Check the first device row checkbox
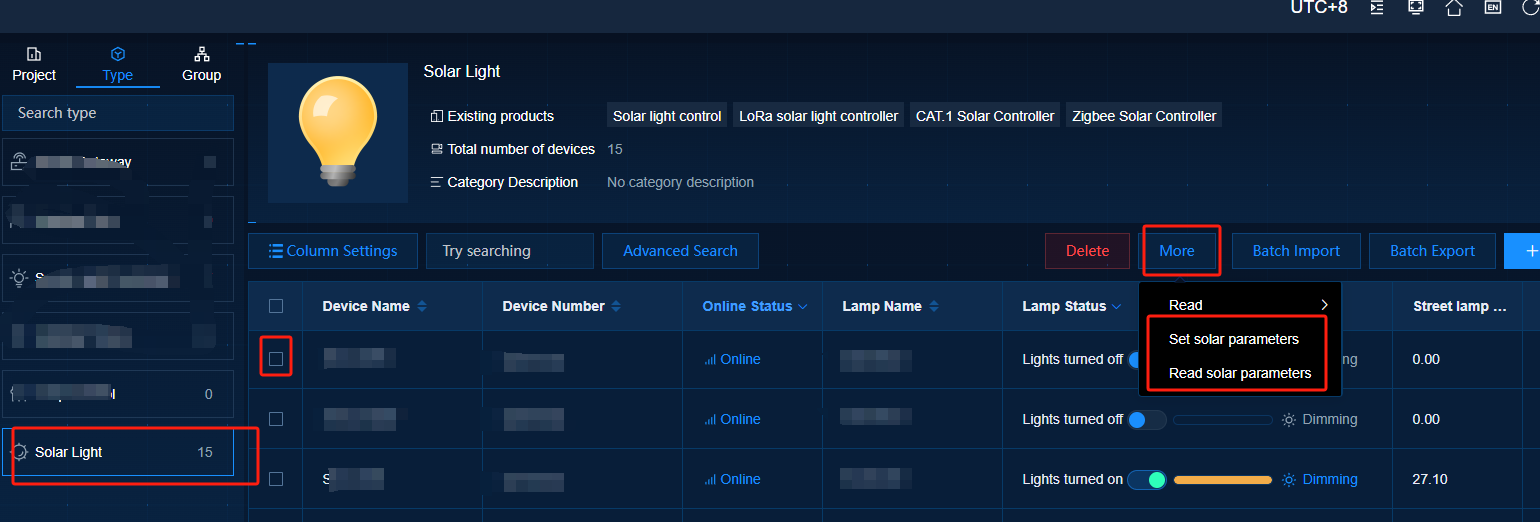 pyautogui.click(x=276, y=358)
